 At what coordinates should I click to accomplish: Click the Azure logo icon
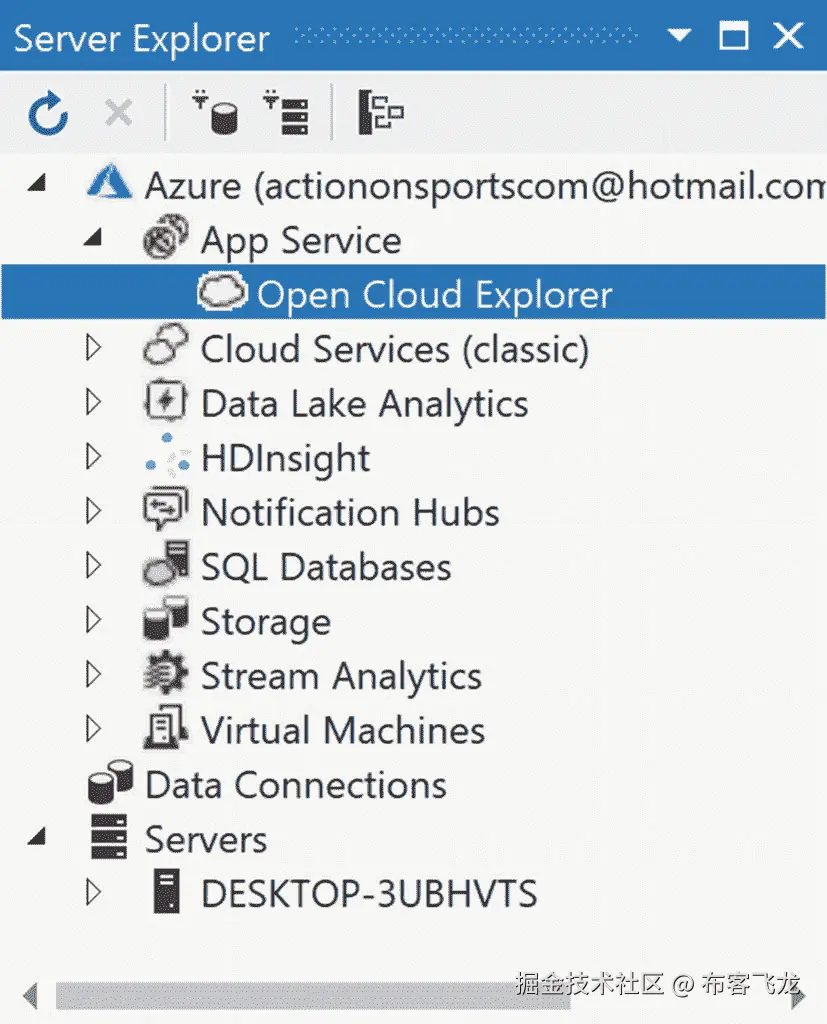109,182
